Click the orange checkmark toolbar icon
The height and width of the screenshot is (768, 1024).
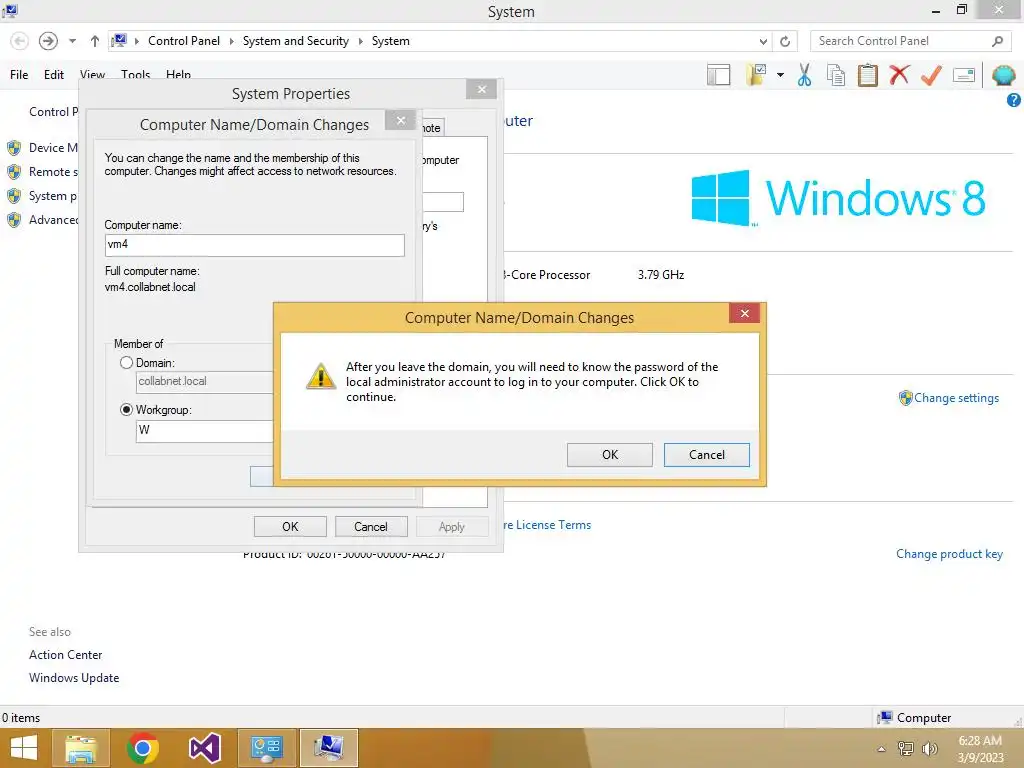point(931,75)
